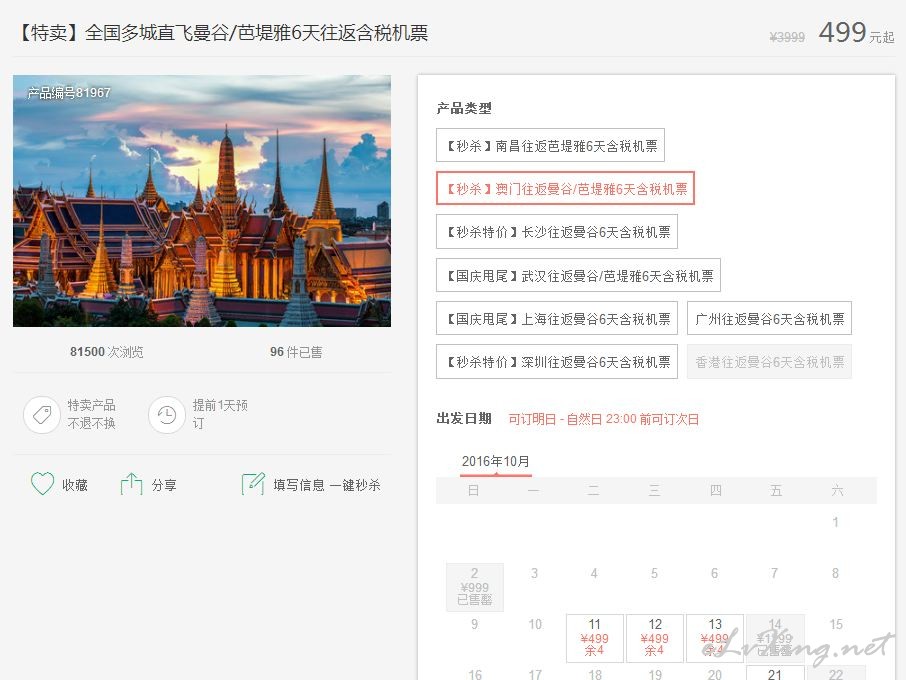
Task: Click 分享 share link text
Action: pos(164,485)
